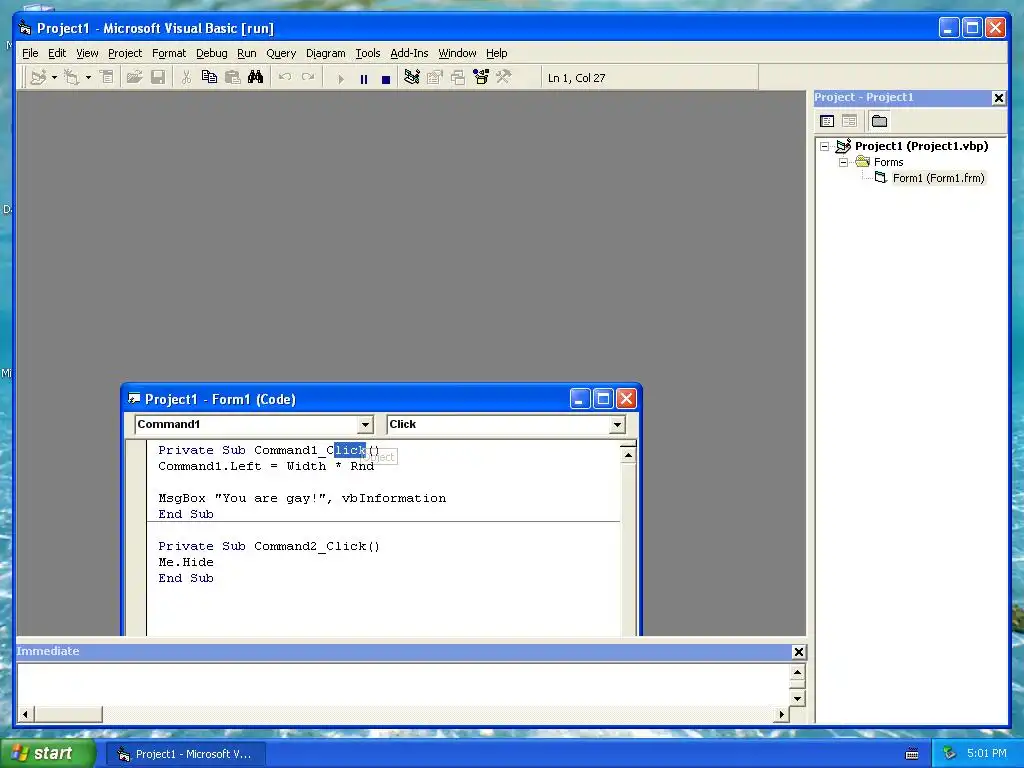
Task: Click the Start run arrow button
Action: click(341, 79)
